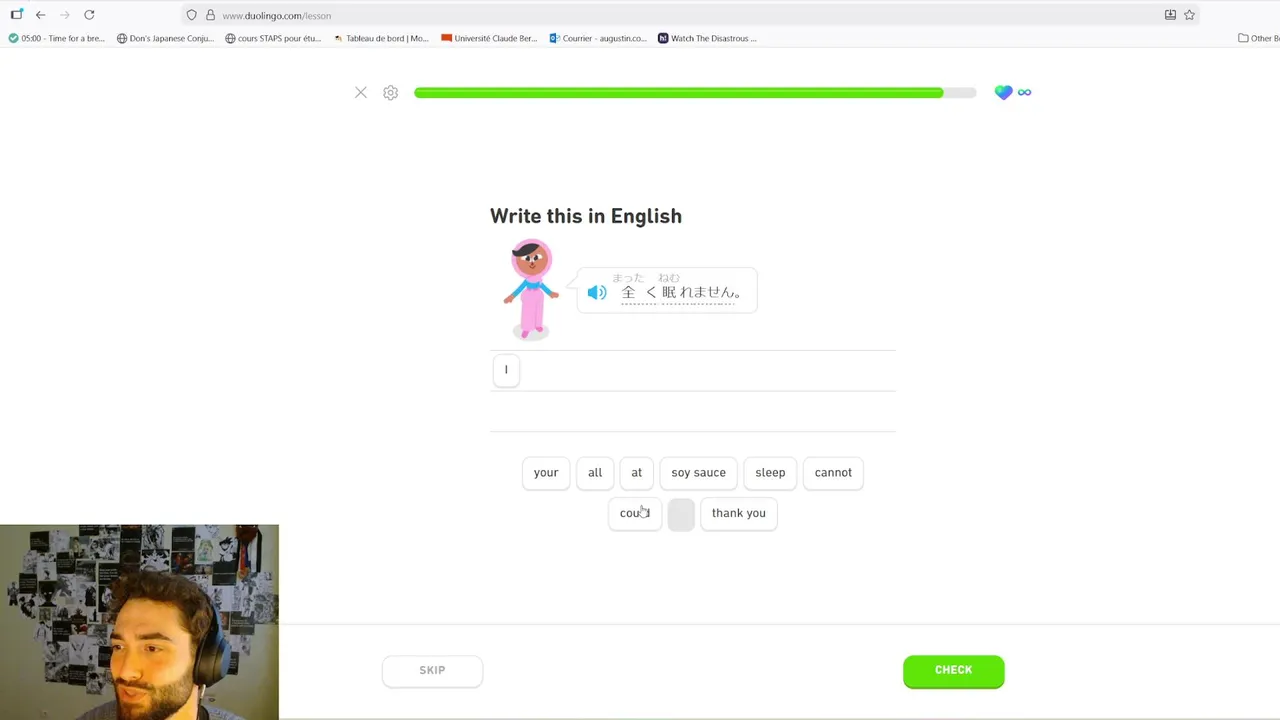The height and width of the screenshot is (720, 1280).
Task: Select the word tile "could"
Action: [635, 513]
